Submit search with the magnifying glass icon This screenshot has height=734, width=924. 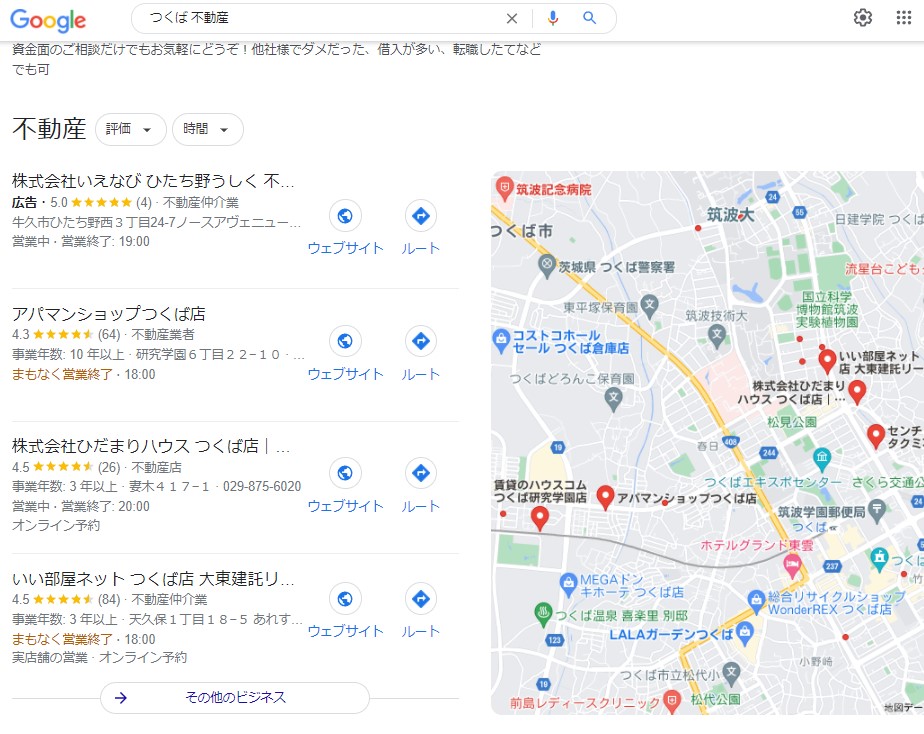(x=589, y=18)
